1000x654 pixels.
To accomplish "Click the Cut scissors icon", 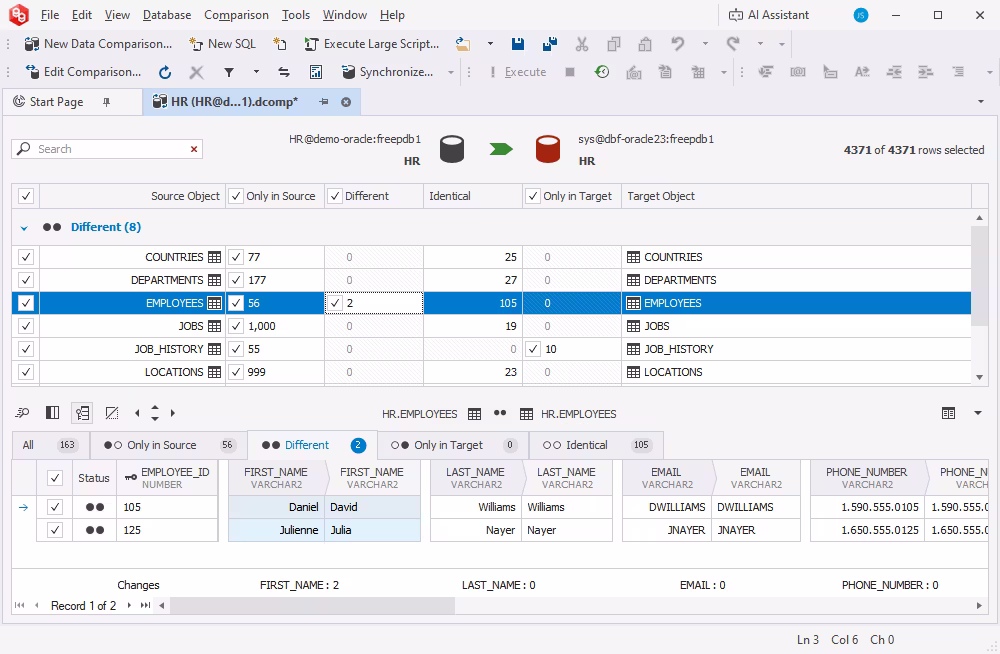I will (x=582, y=44).
